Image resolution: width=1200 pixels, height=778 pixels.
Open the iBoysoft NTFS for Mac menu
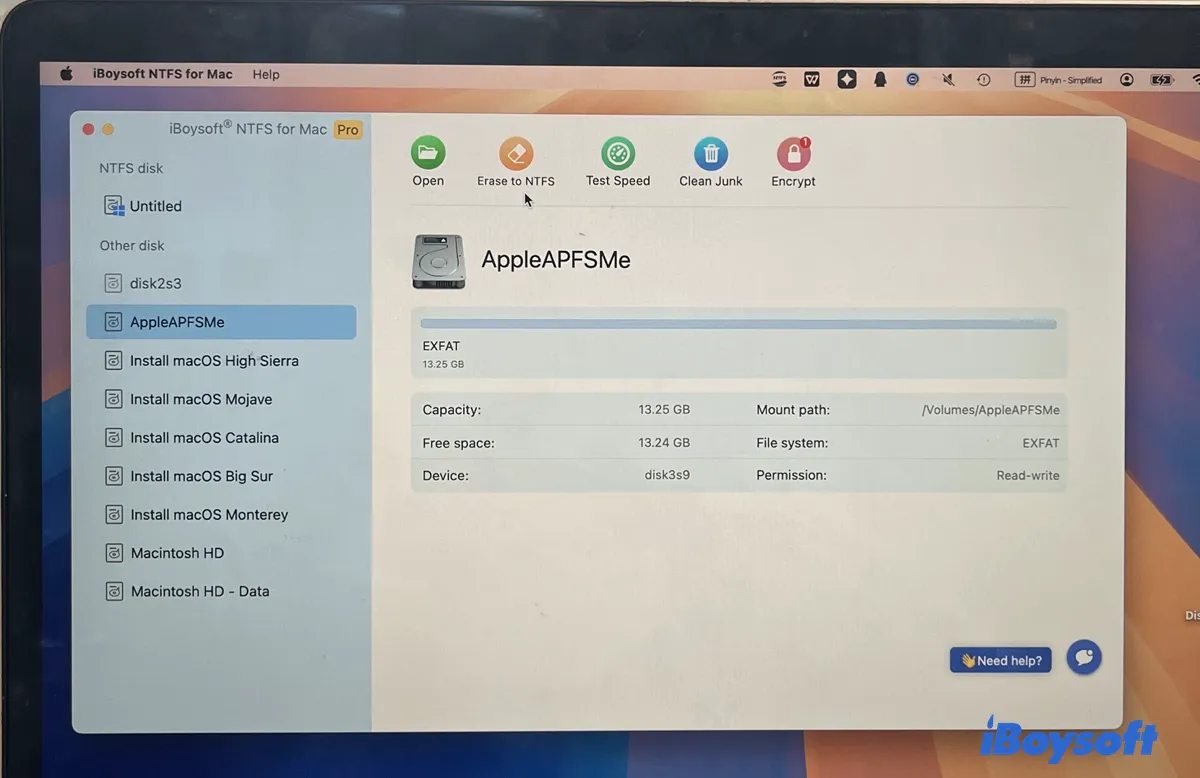[x=163, y=74]
